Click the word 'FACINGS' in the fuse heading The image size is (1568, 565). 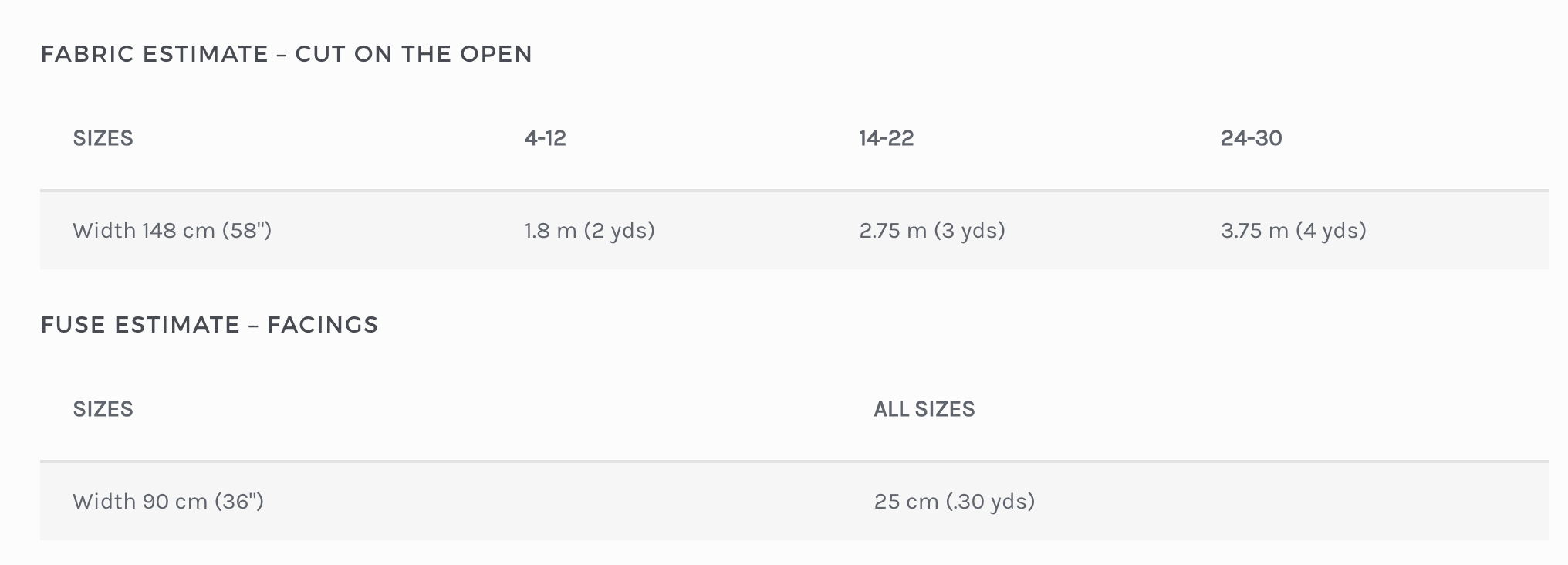click(323, 325)
